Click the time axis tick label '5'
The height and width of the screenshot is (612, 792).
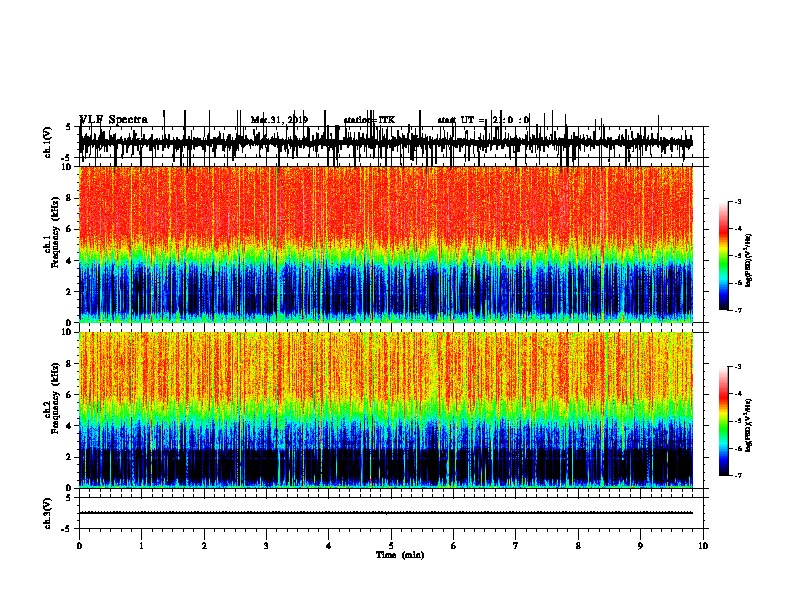click(x=391, y=546)
